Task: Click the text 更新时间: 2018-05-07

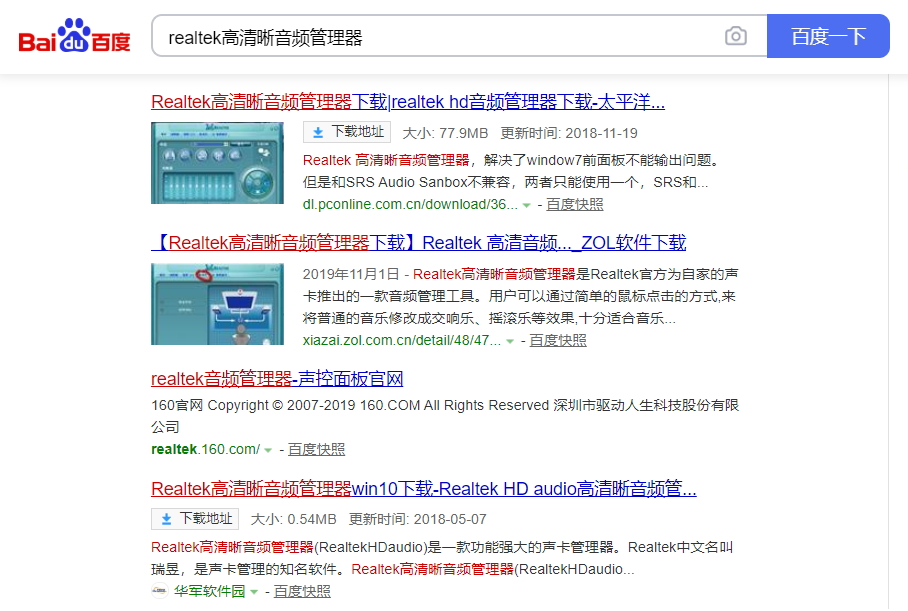Action: pyautogui.click(x=418, y=519)
